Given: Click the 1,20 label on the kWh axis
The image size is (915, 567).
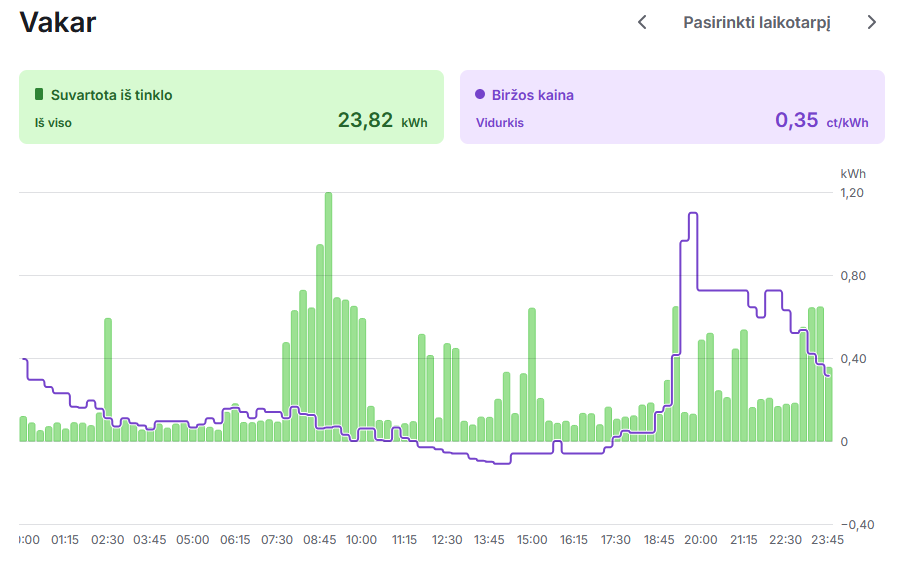Looking at the screenshot, I should tap(852, 192).
